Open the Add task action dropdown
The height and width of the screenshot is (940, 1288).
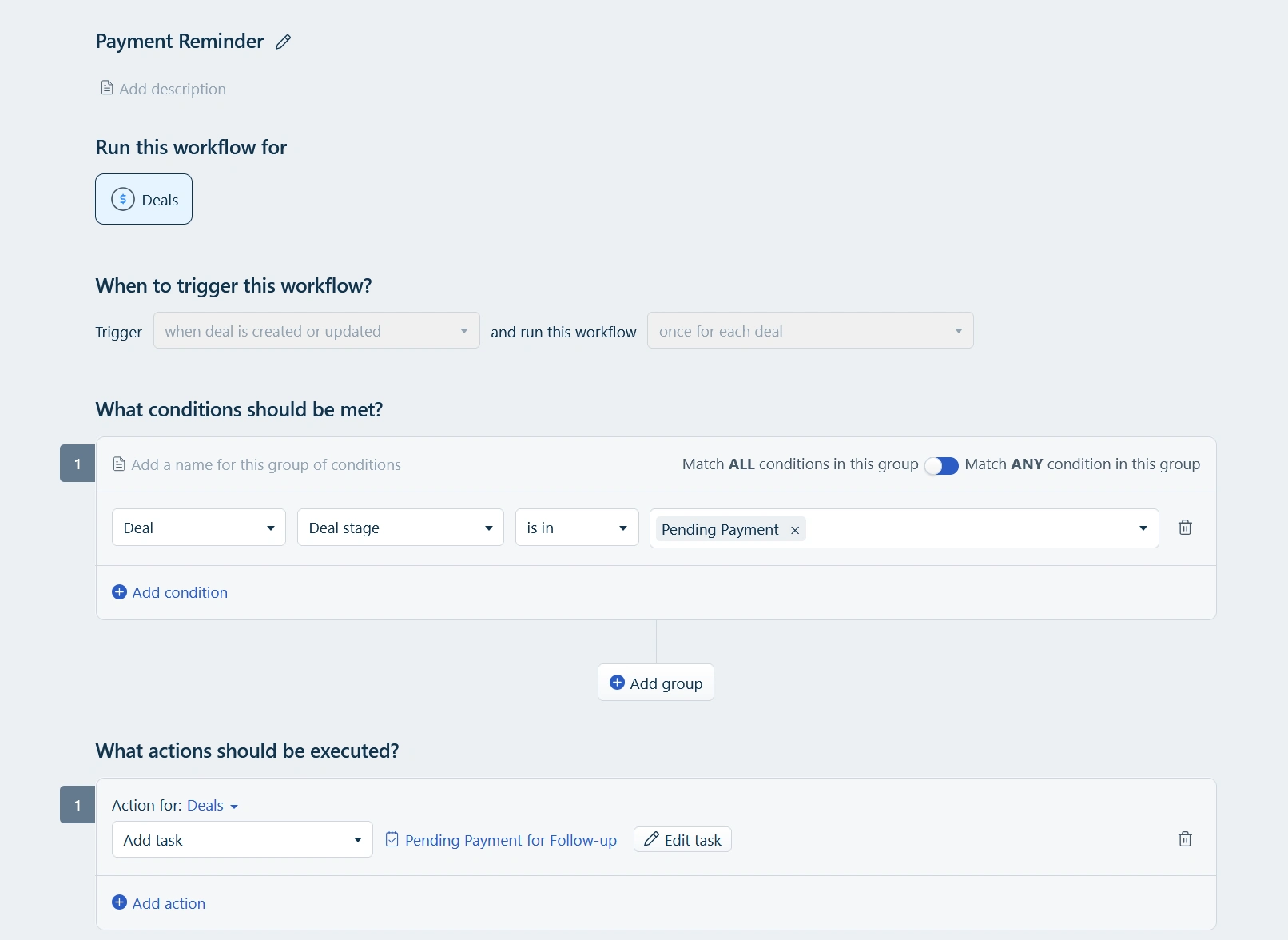(x=242, y=840)
